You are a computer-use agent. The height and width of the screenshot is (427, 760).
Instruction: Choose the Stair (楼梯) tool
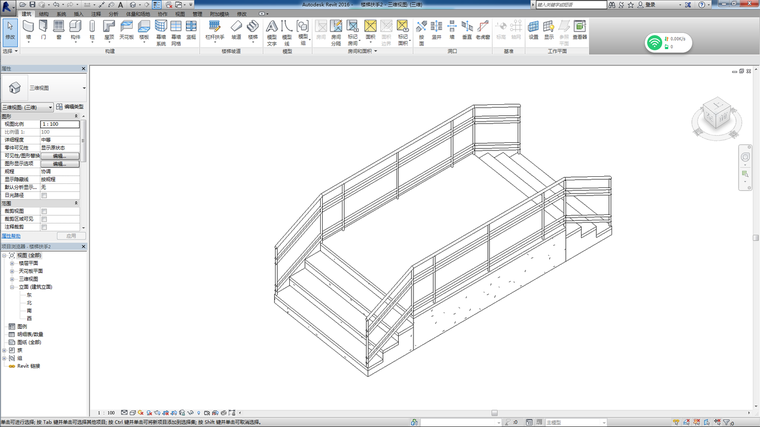pyautogui.click(x=253, y=31)
